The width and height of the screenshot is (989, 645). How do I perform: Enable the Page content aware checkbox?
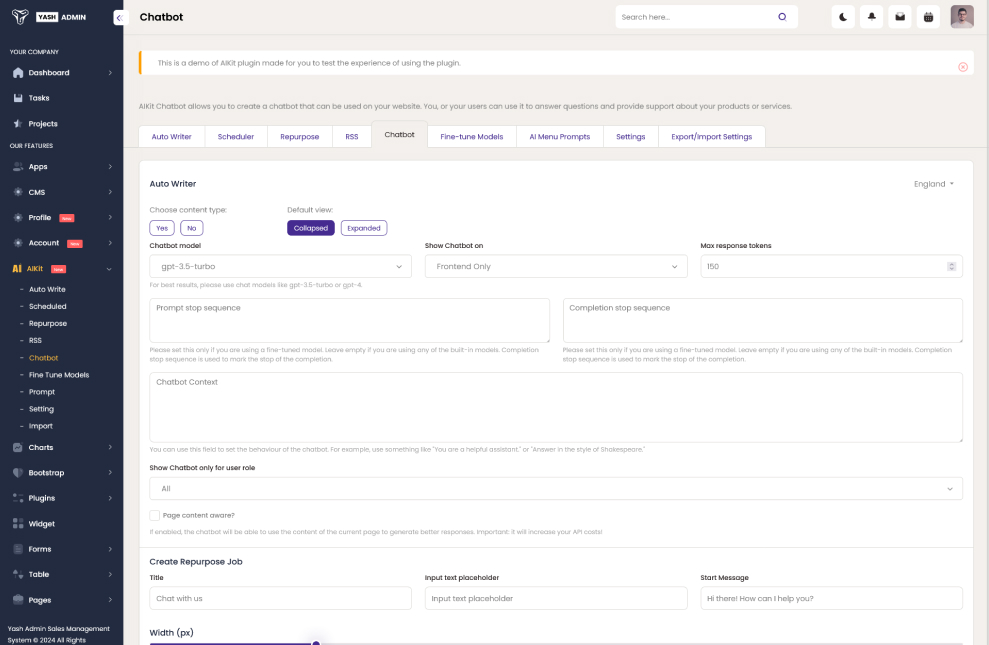coord(155,516)
